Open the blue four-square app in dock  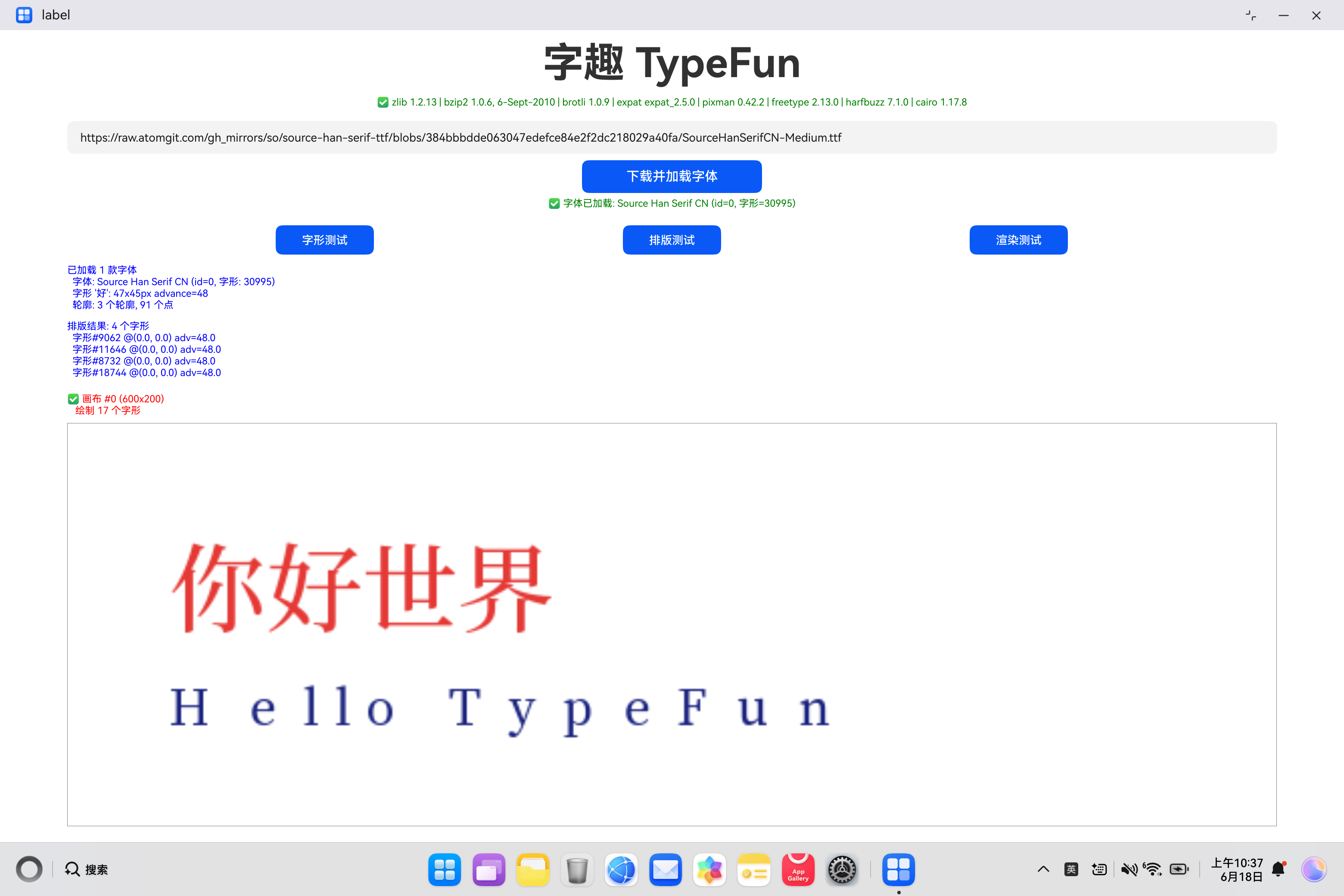445,869
